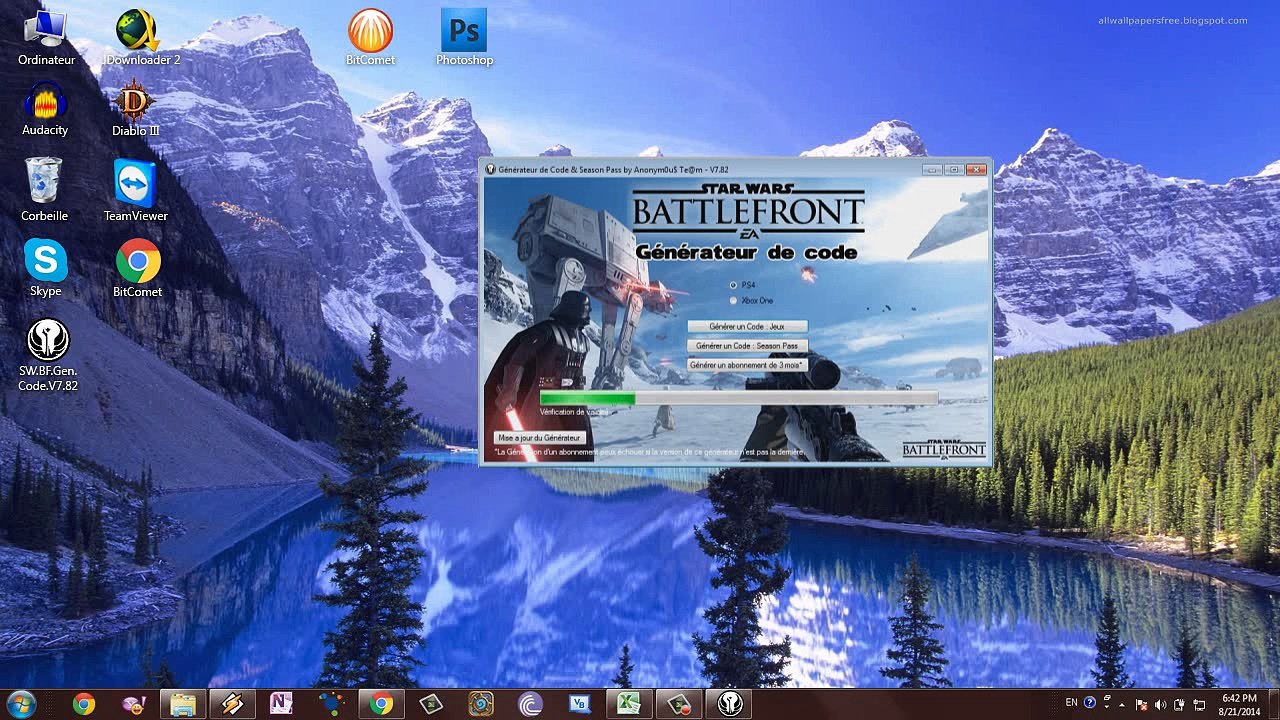Open the taskbar clock showing 6:42 PM
This screenshot has height=720, width=1280.
coord(1239,704)
